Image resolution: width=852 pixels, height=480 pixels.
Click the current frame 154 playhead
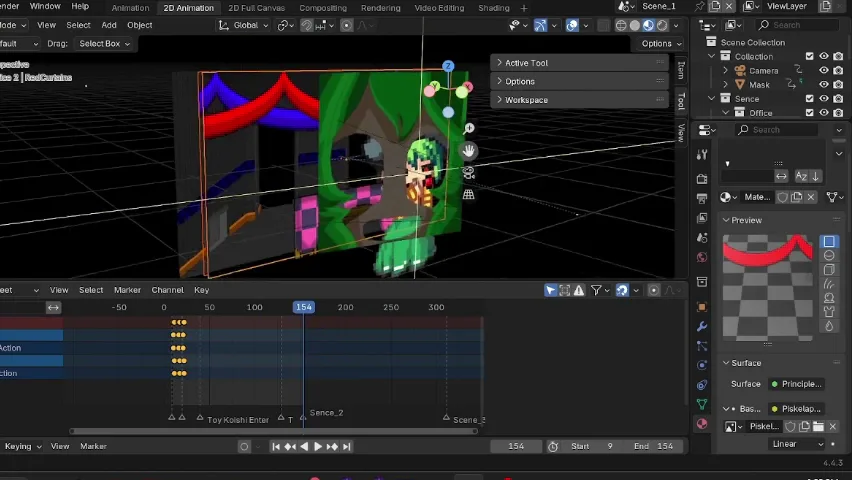pyautogui.click(x=304, y=308)
